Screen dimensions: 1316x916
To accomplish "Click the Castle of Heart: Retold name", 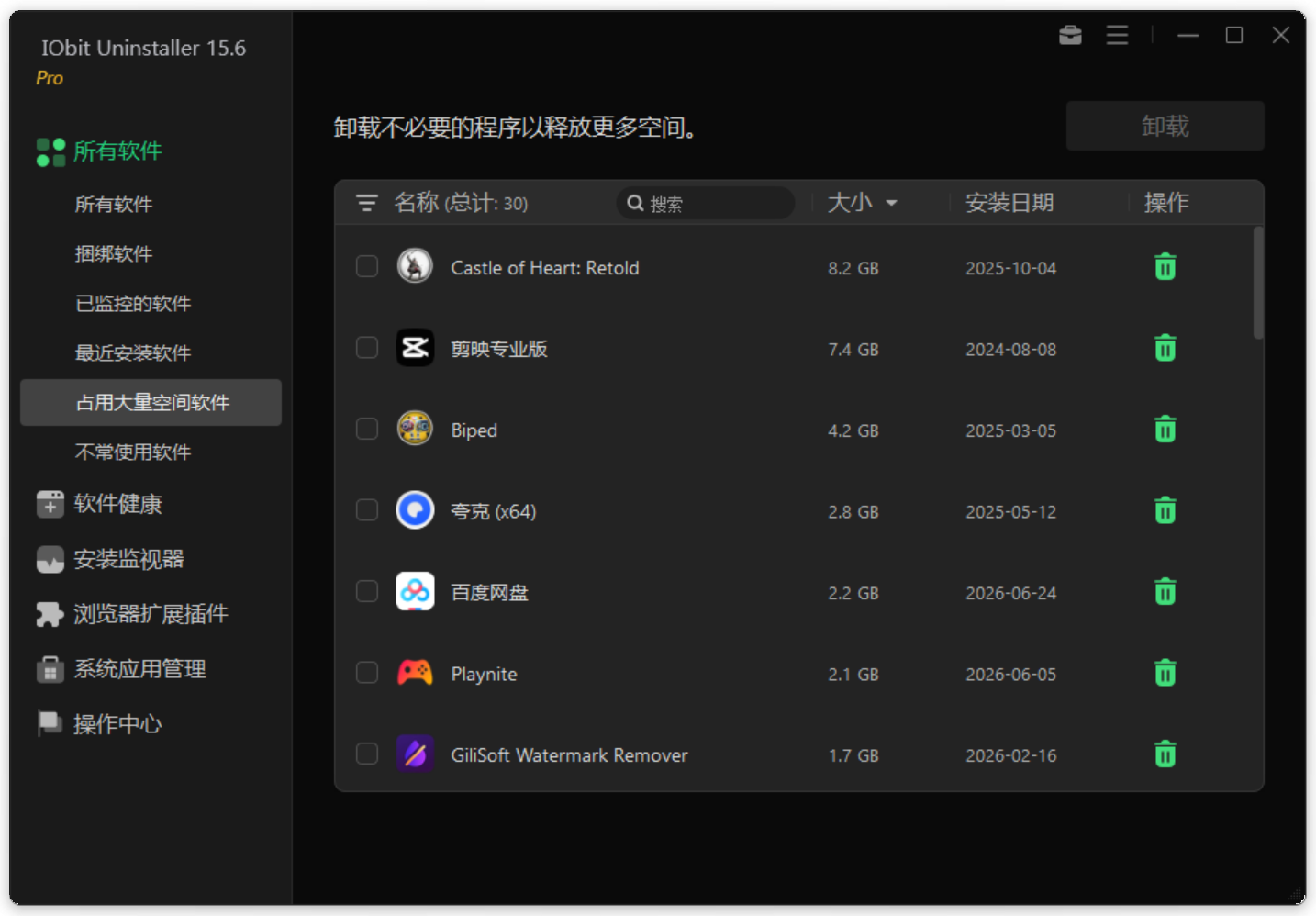I will click(x=545, y=268).
